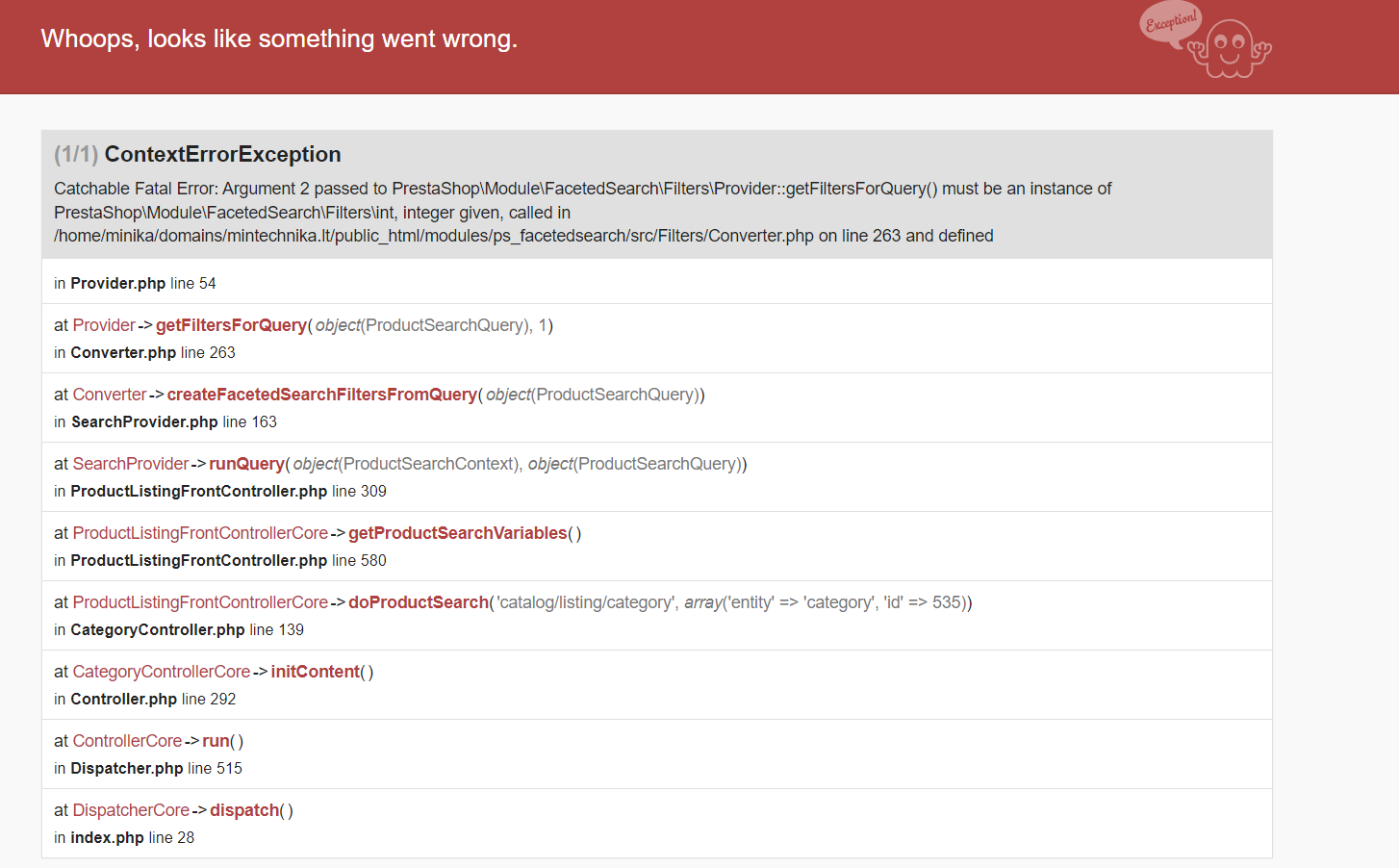Click the run method link
This screenshot has height=868, width=1399.
click(x=216, y=741)
